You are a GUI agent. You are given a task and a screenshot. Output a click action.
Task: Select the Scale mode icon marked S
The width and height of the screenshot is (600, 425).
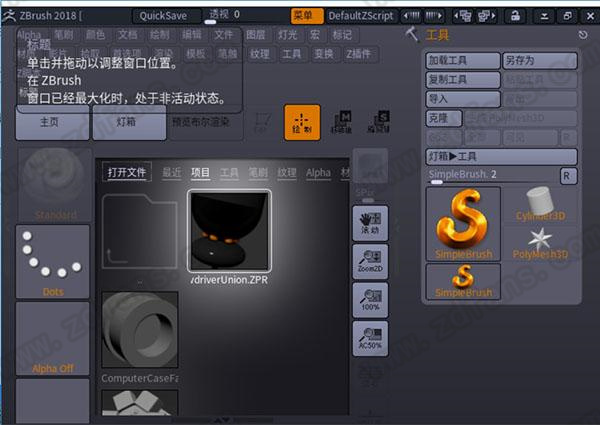[379, 122]
